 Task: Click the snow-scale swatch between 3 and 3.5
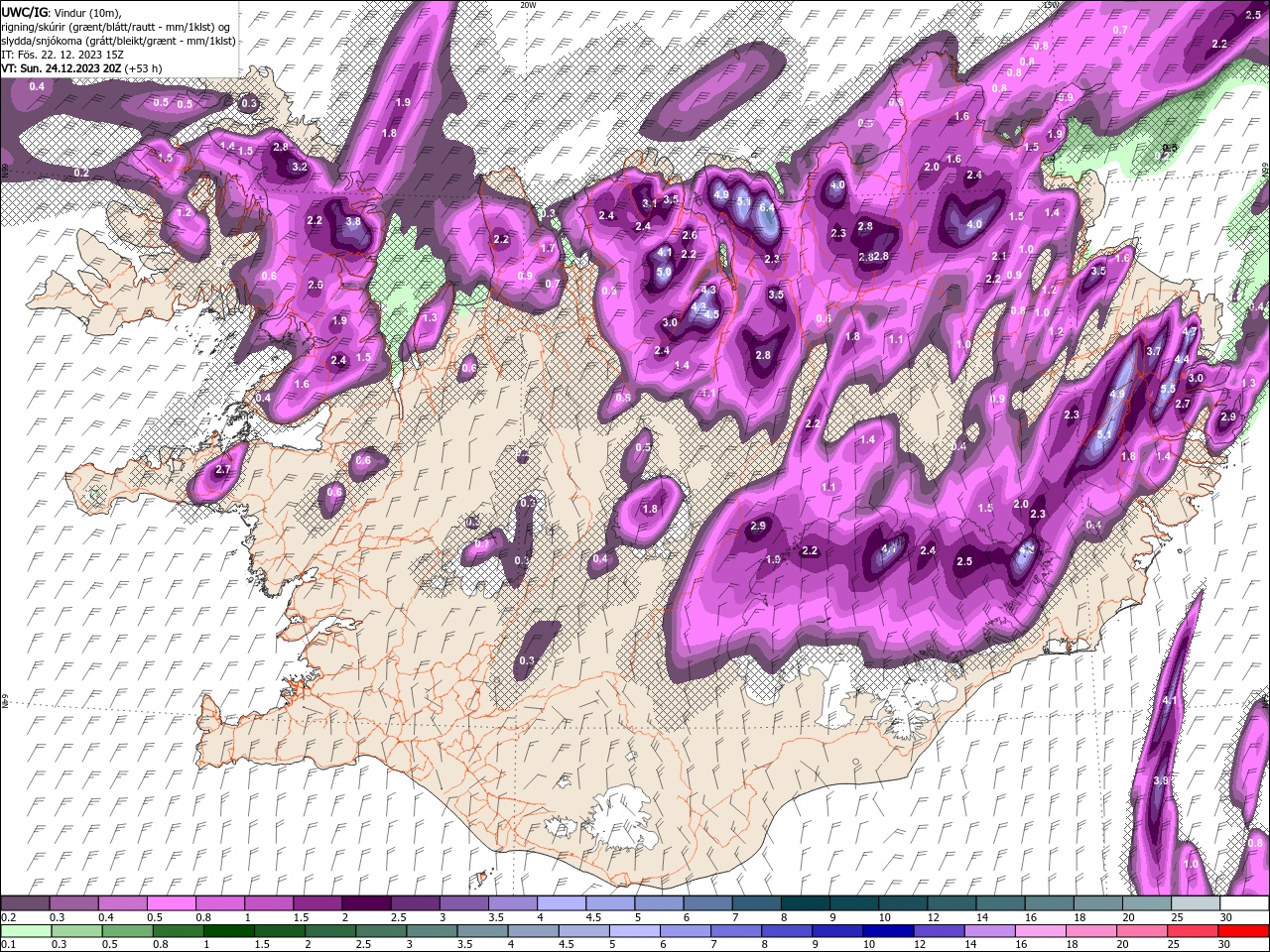pyautogui.click(x=463, y=902)
